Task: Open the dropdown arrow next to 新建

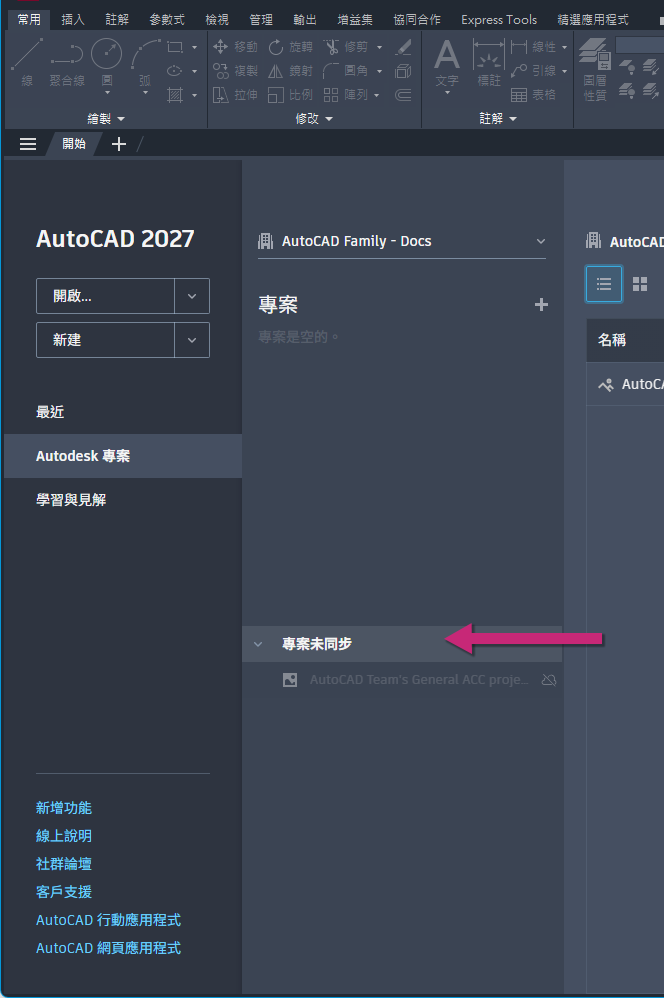Action: tap(192, 340)
